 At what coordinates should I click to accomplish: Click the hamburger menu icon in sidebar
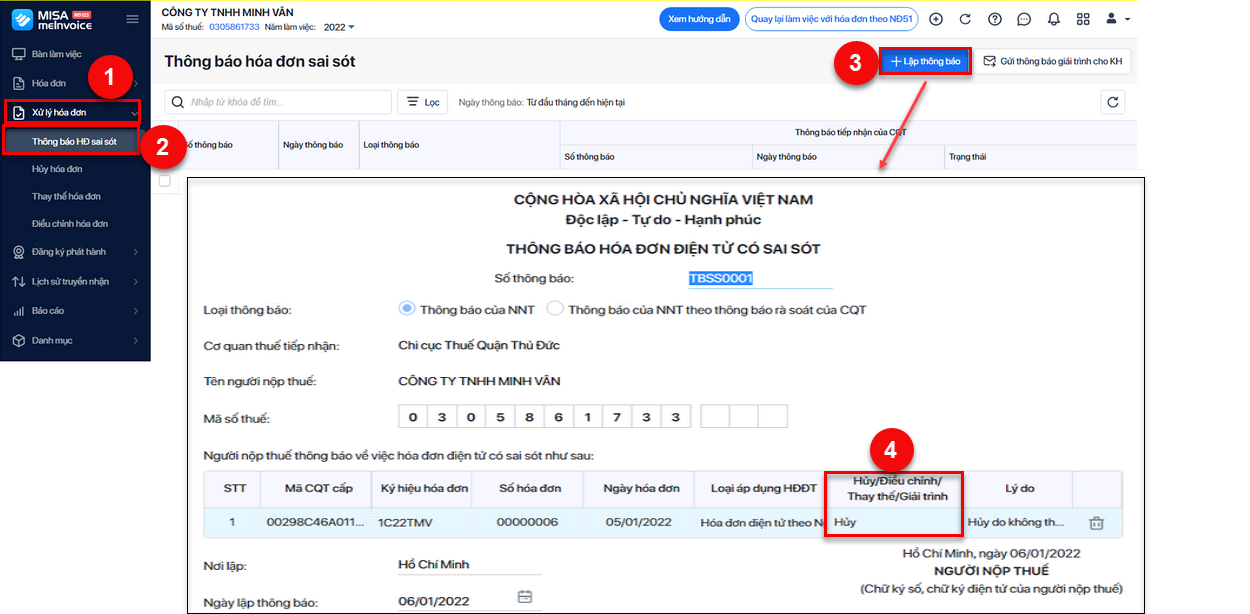[x=132, y=19]
